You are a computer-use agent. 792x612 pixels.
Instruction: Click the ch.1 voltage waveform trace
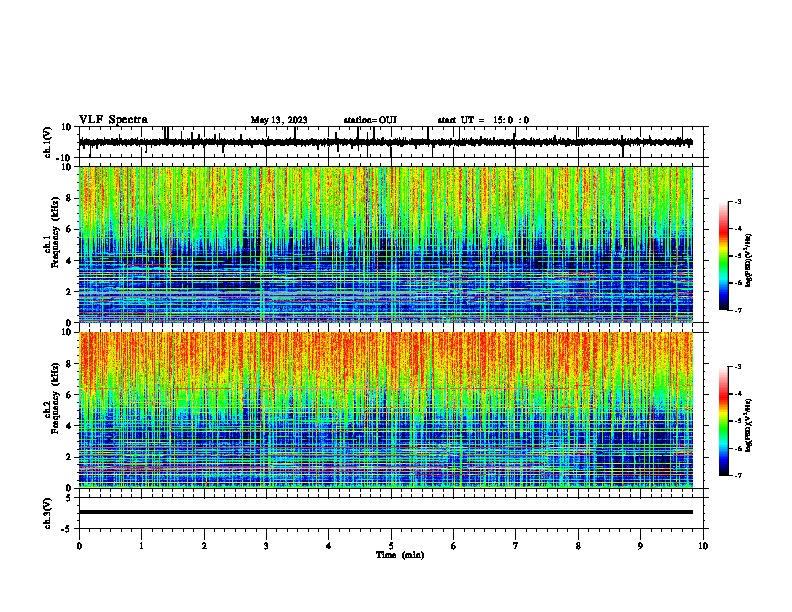point(386,142)
